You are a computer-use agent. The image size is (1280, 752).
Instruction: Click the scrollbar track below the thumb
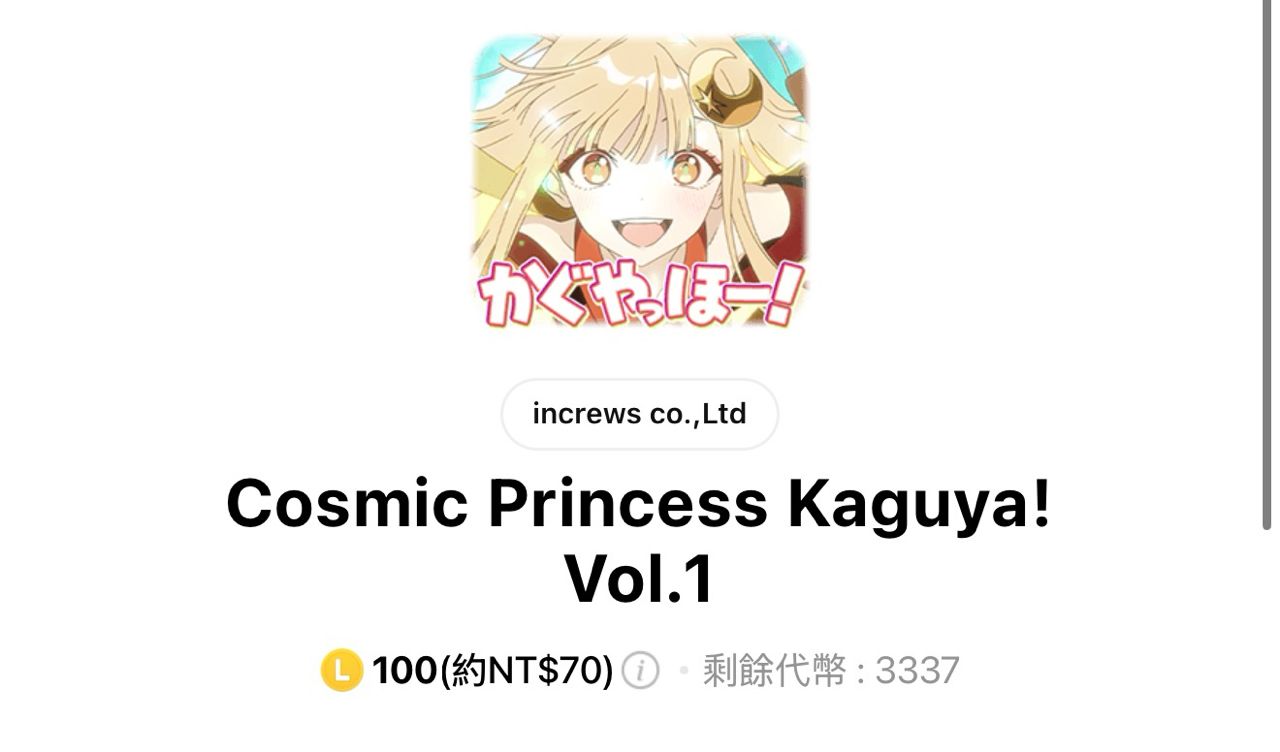(1266, 640)
